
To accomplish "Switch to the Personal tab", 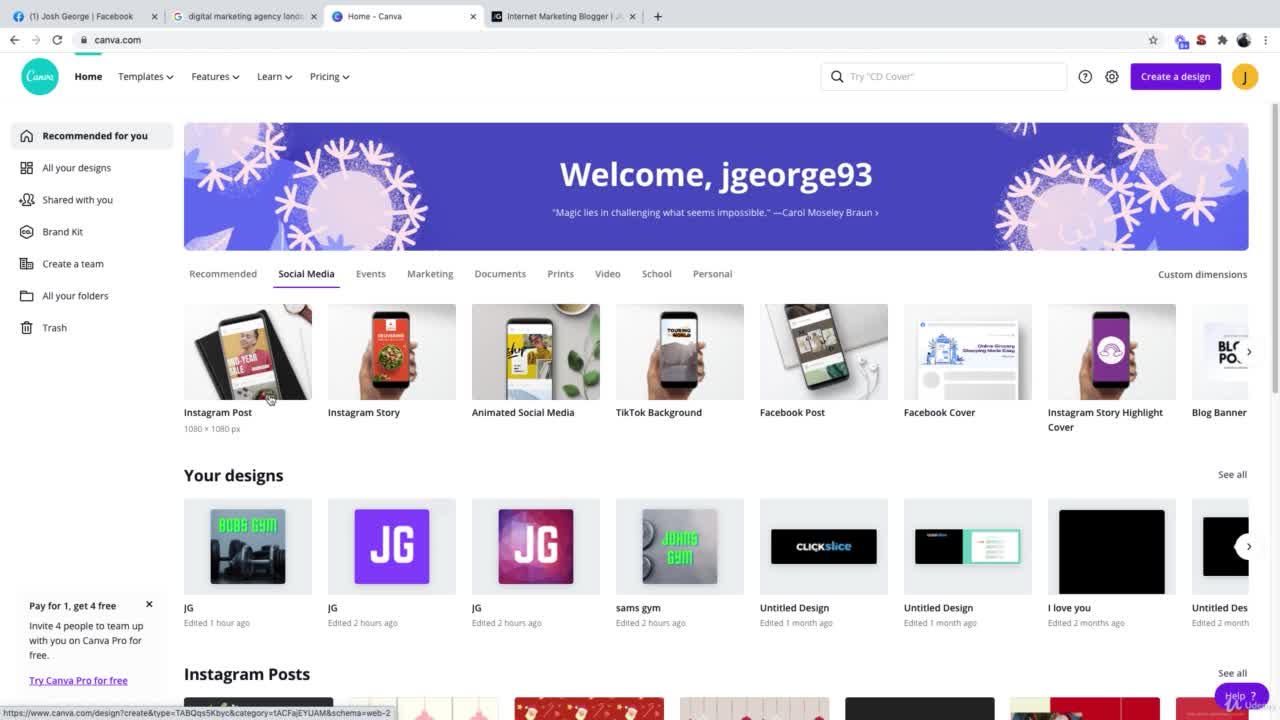I will pyautogui.click(x=712, y=274).
